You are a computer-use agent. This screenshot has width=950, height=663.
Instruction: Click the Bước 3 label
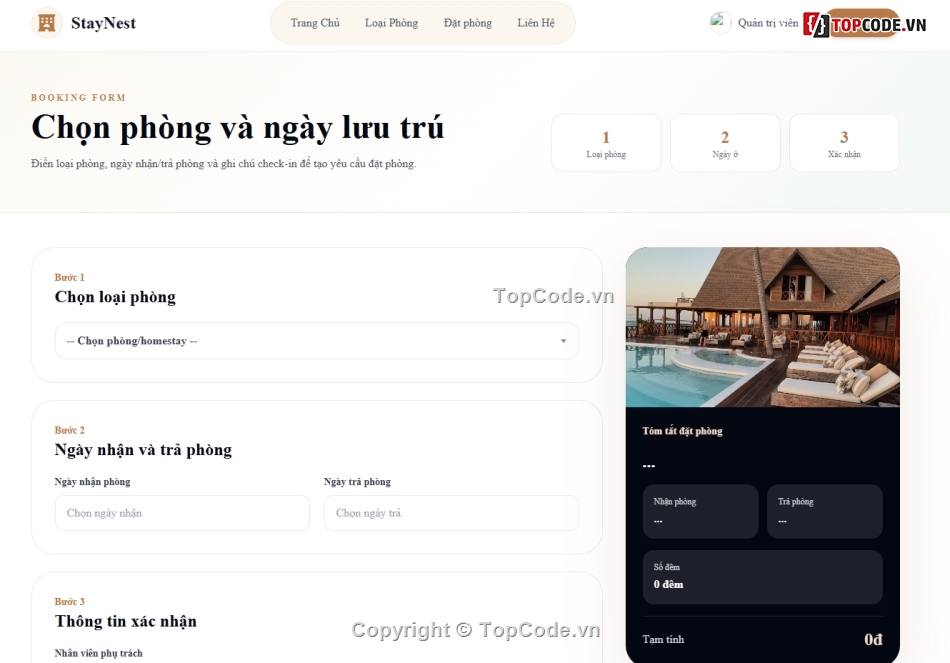(x=70, y=602)
